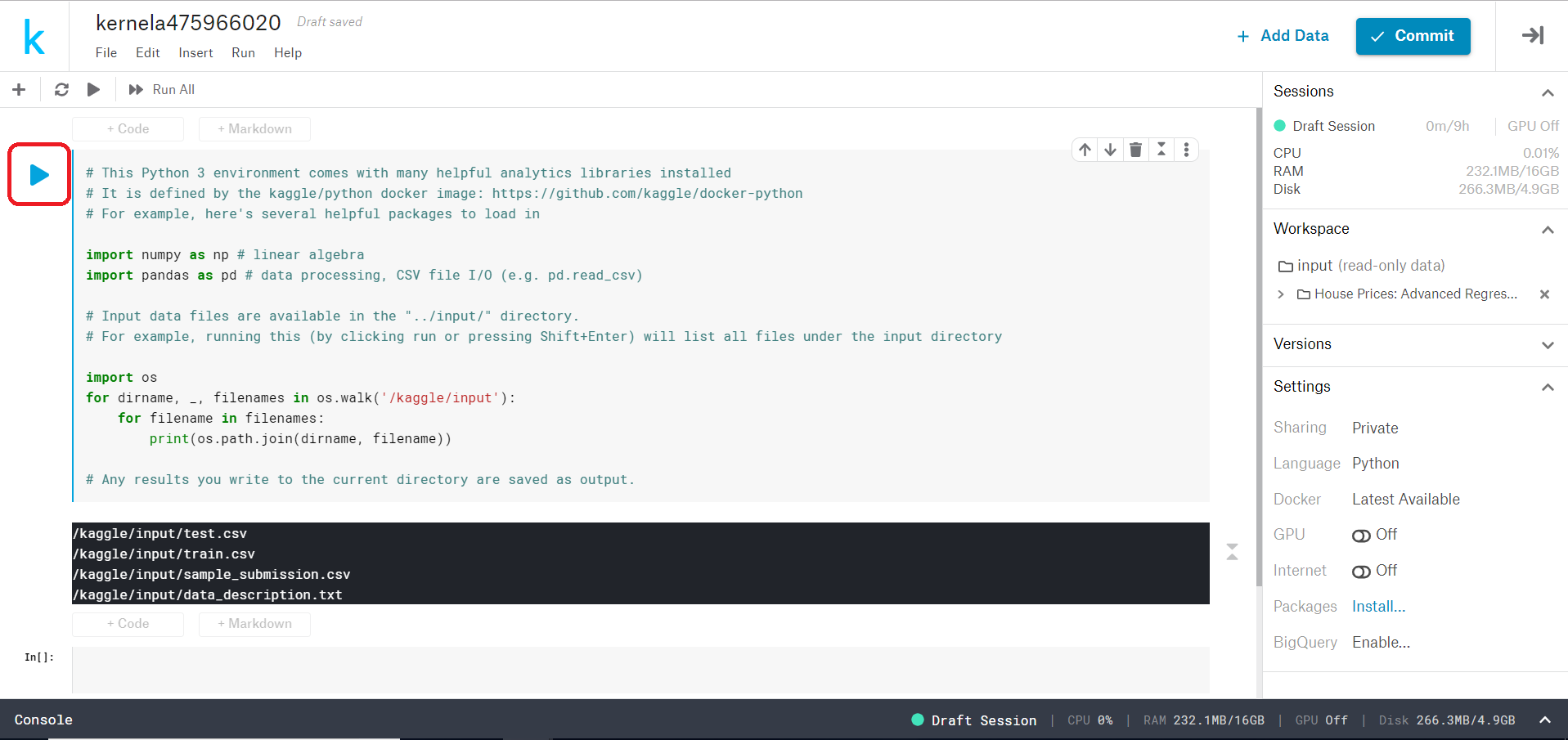Open Install Packages dialog

coord(1378,606)
